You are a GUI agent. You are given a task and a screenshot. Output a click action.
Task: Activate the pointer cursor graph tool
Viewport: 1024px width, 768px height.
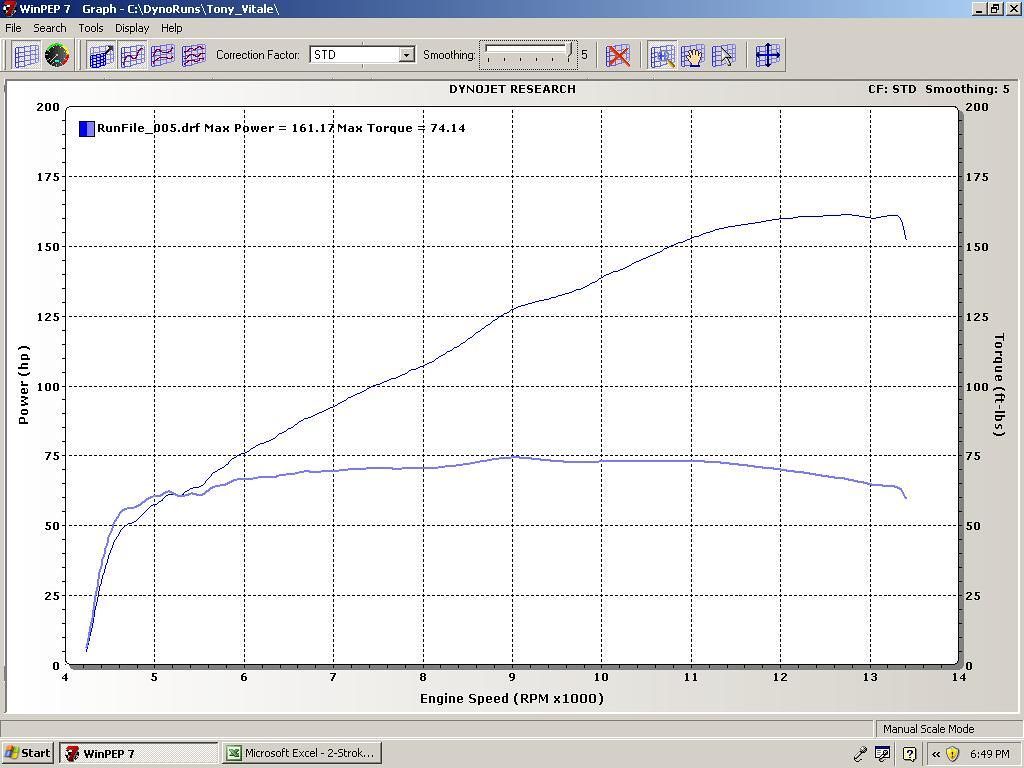click(724, 56)
